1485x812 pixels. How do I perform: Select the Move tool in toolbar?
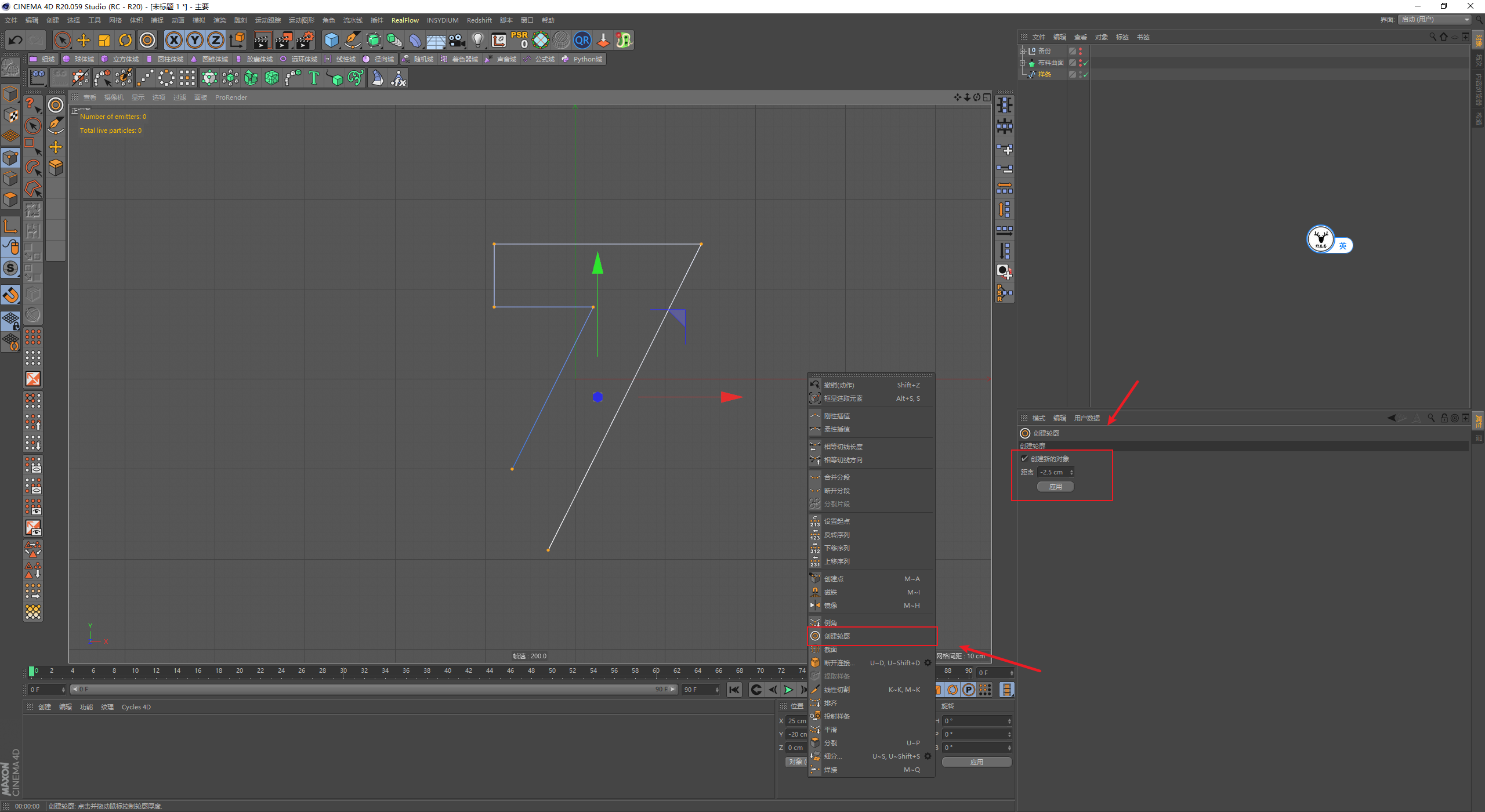pyautogui.click(x=85, y=40)
